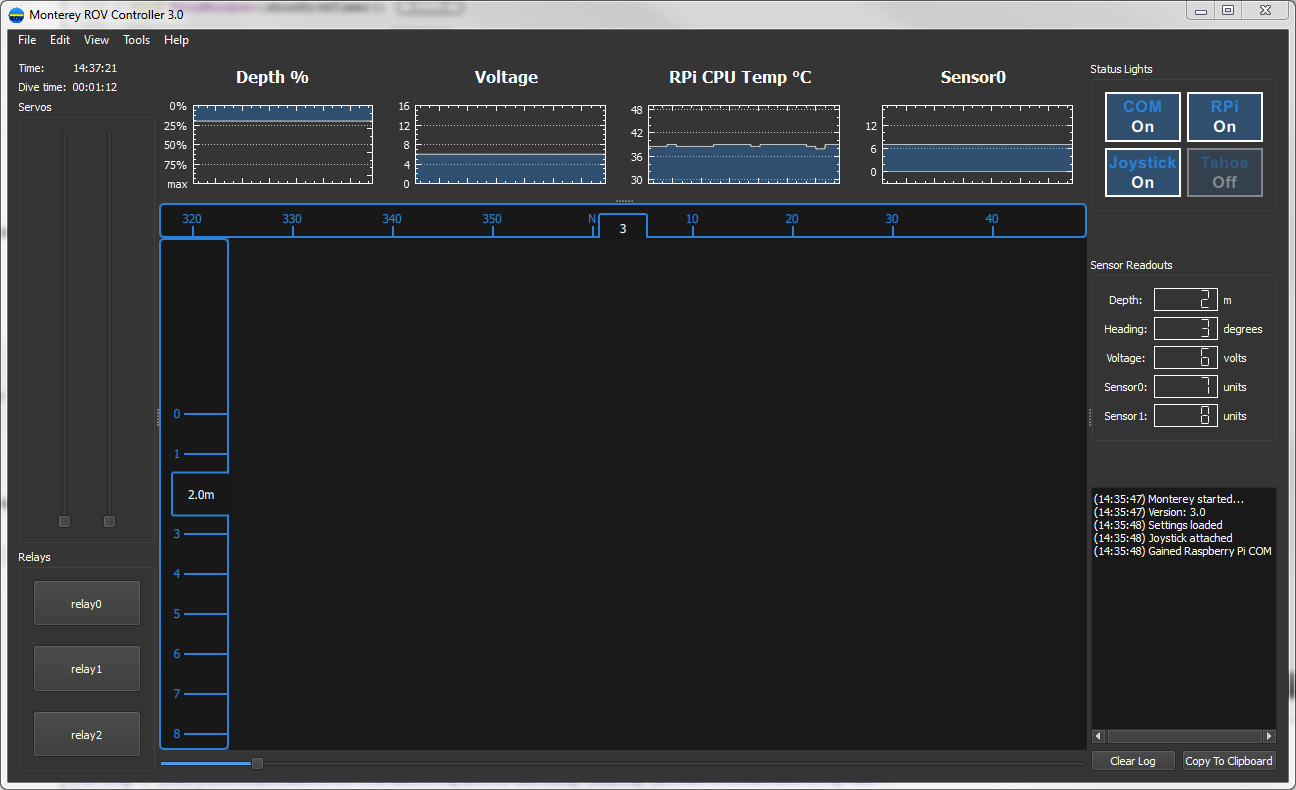Click the compass heading indicator showing 3
Viewport: 1296px width, 790px height.
pos(623,227)
